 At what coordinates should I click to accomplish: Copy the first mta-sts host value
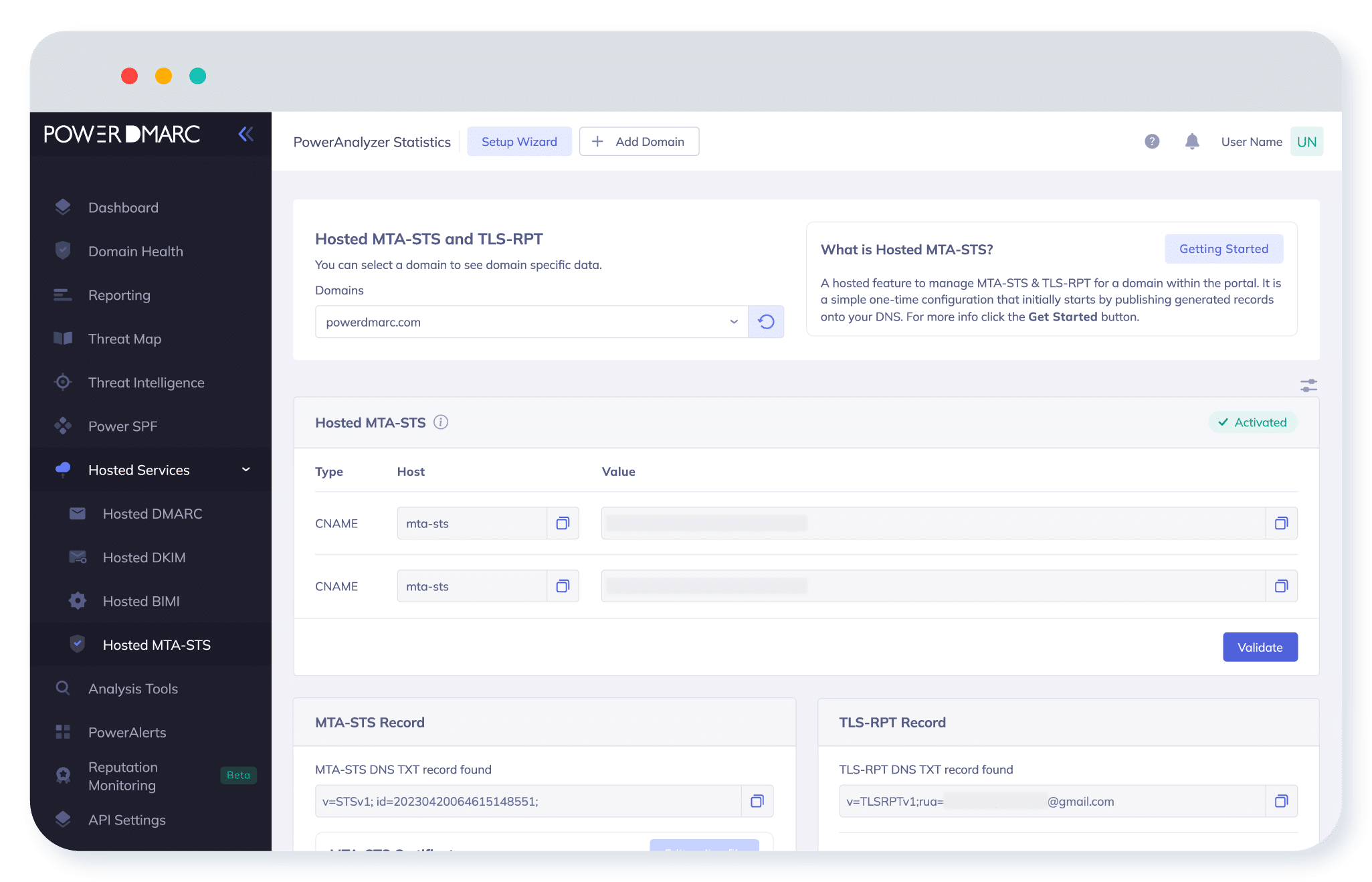563,523
